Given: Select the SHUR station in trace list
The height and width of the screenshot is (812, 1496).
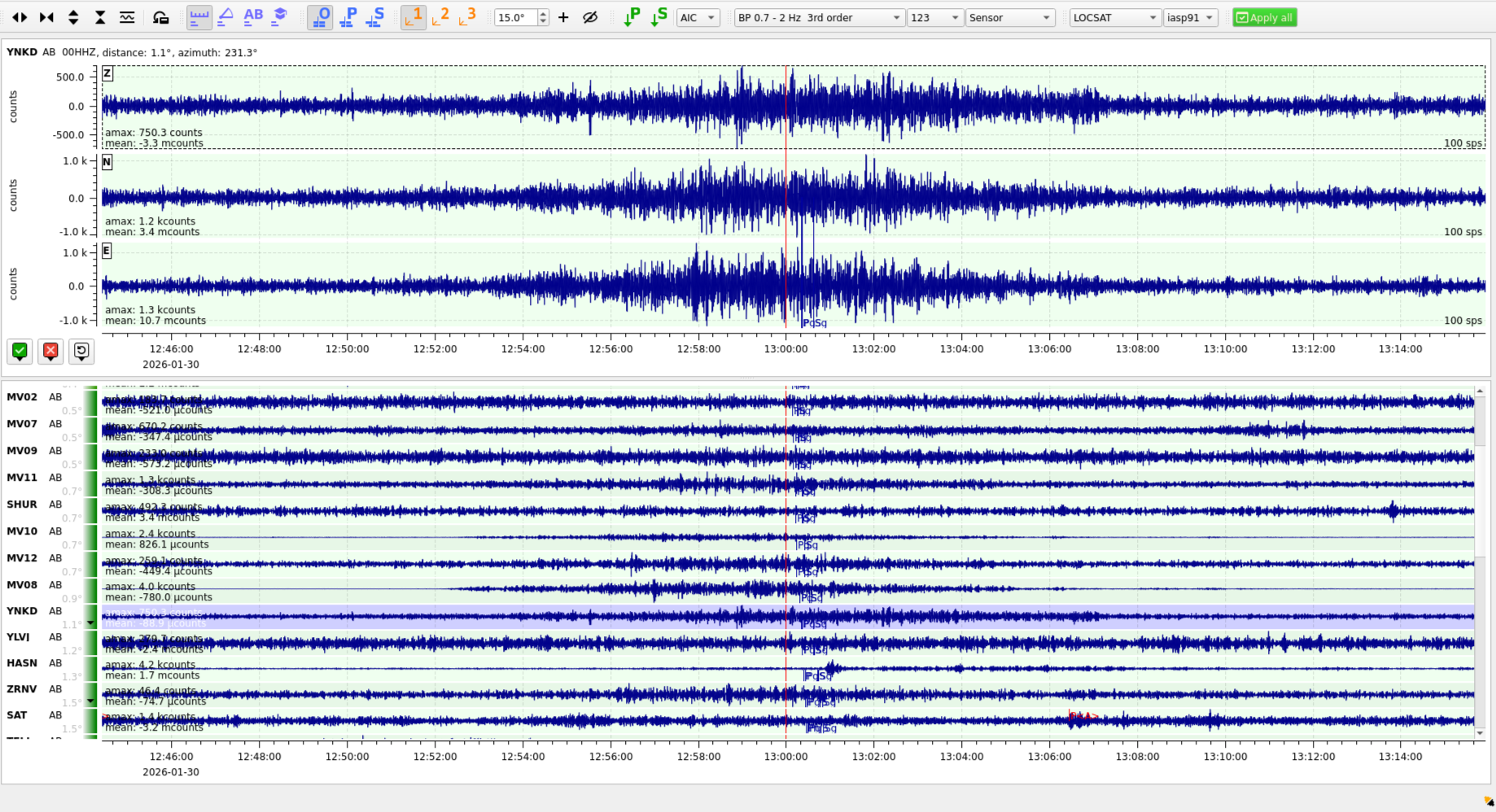Looking at the screenshot, I should [22, 504].
